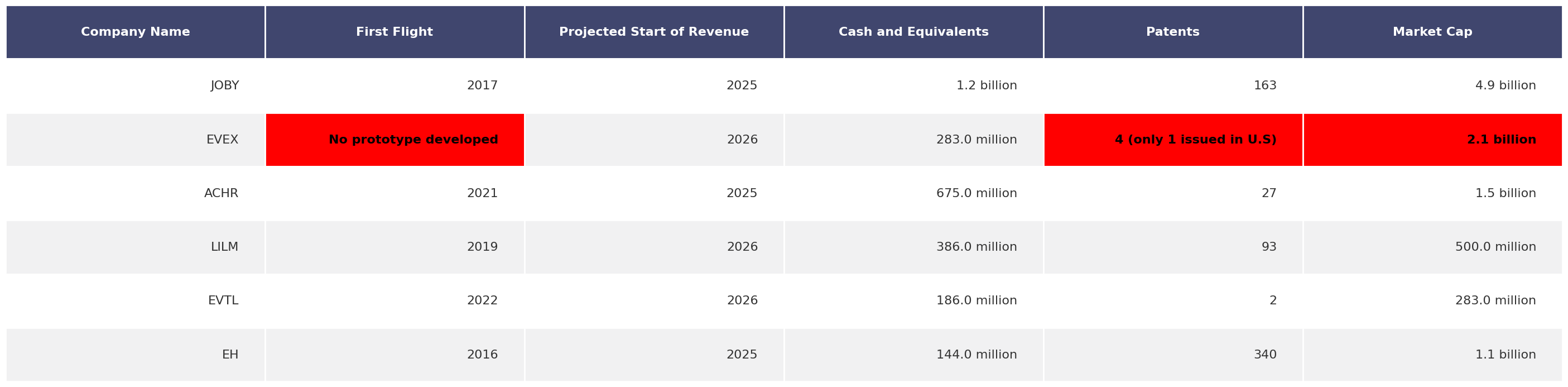Viewport: 1568px width, 387px height.
Task: Select EH's patents count 340
Action: (x=1173, y=355)
